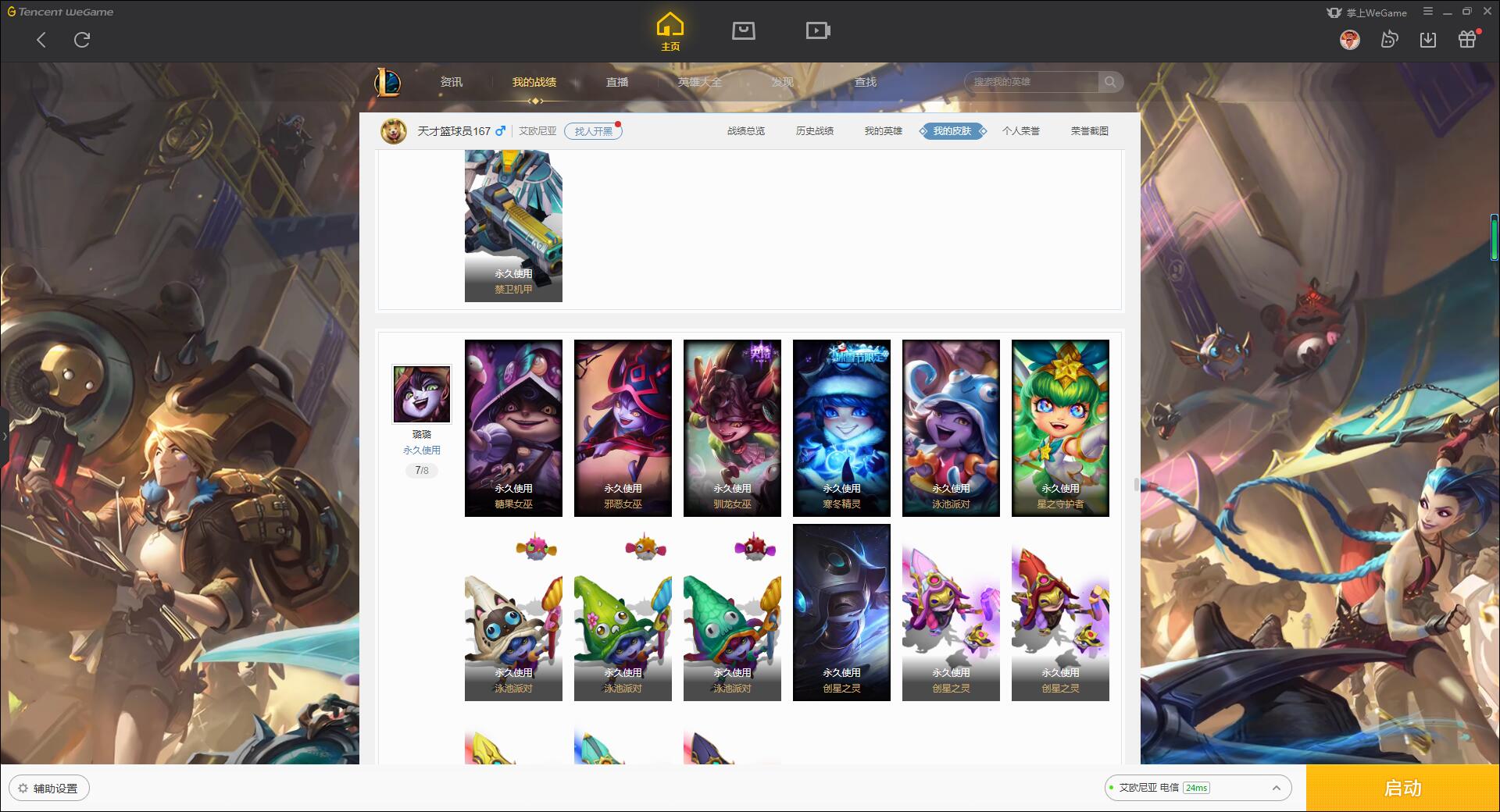Switch to 个人荣誉 sub-tab
This screenshot has height=812, width=1500.
coord(1021,131)
